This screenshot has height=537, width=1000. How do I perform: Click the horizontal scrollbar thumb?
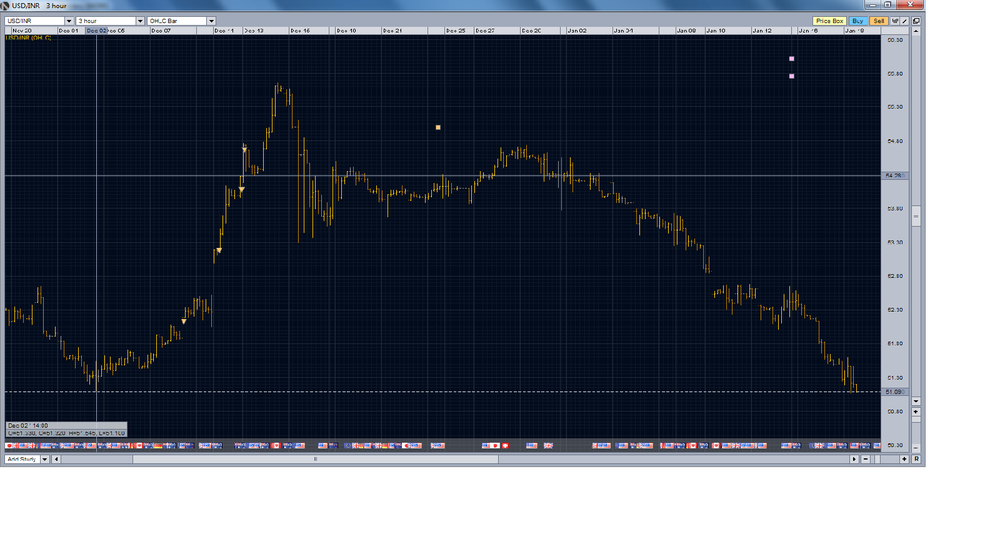316,459
